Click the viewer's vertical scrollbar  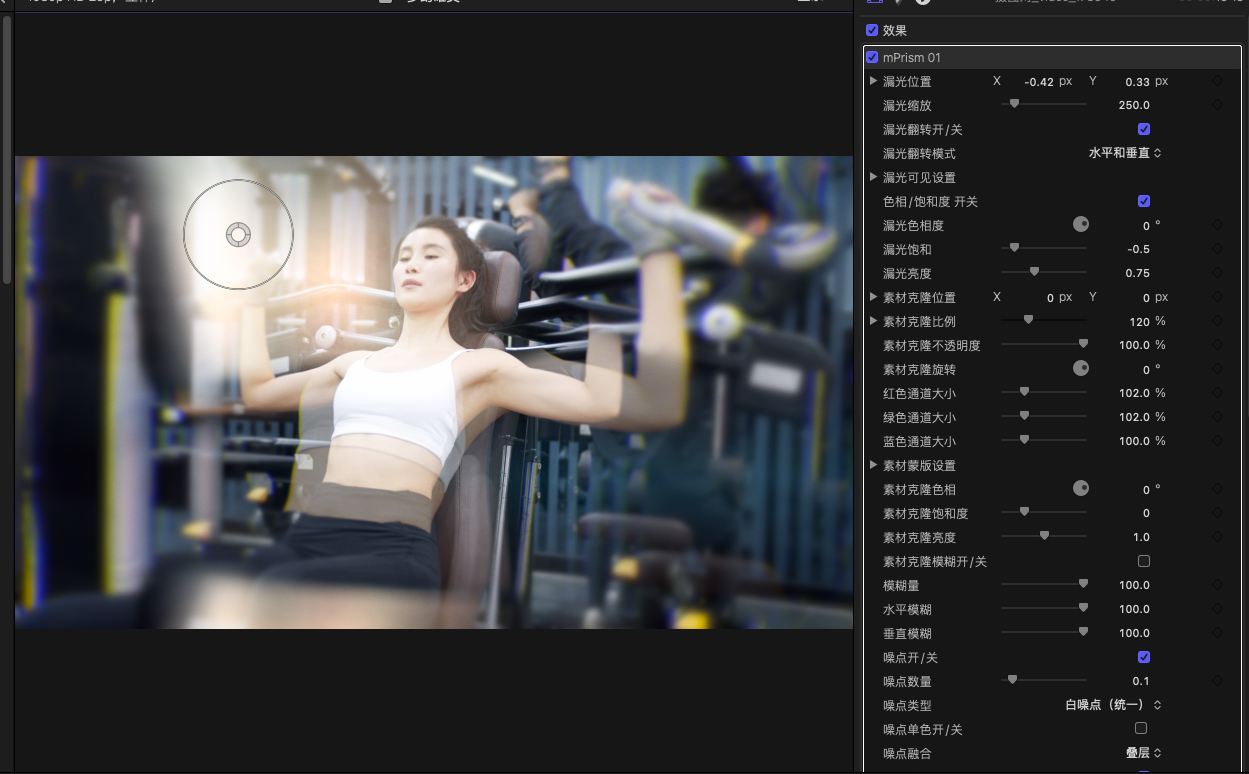pos(7,150)
